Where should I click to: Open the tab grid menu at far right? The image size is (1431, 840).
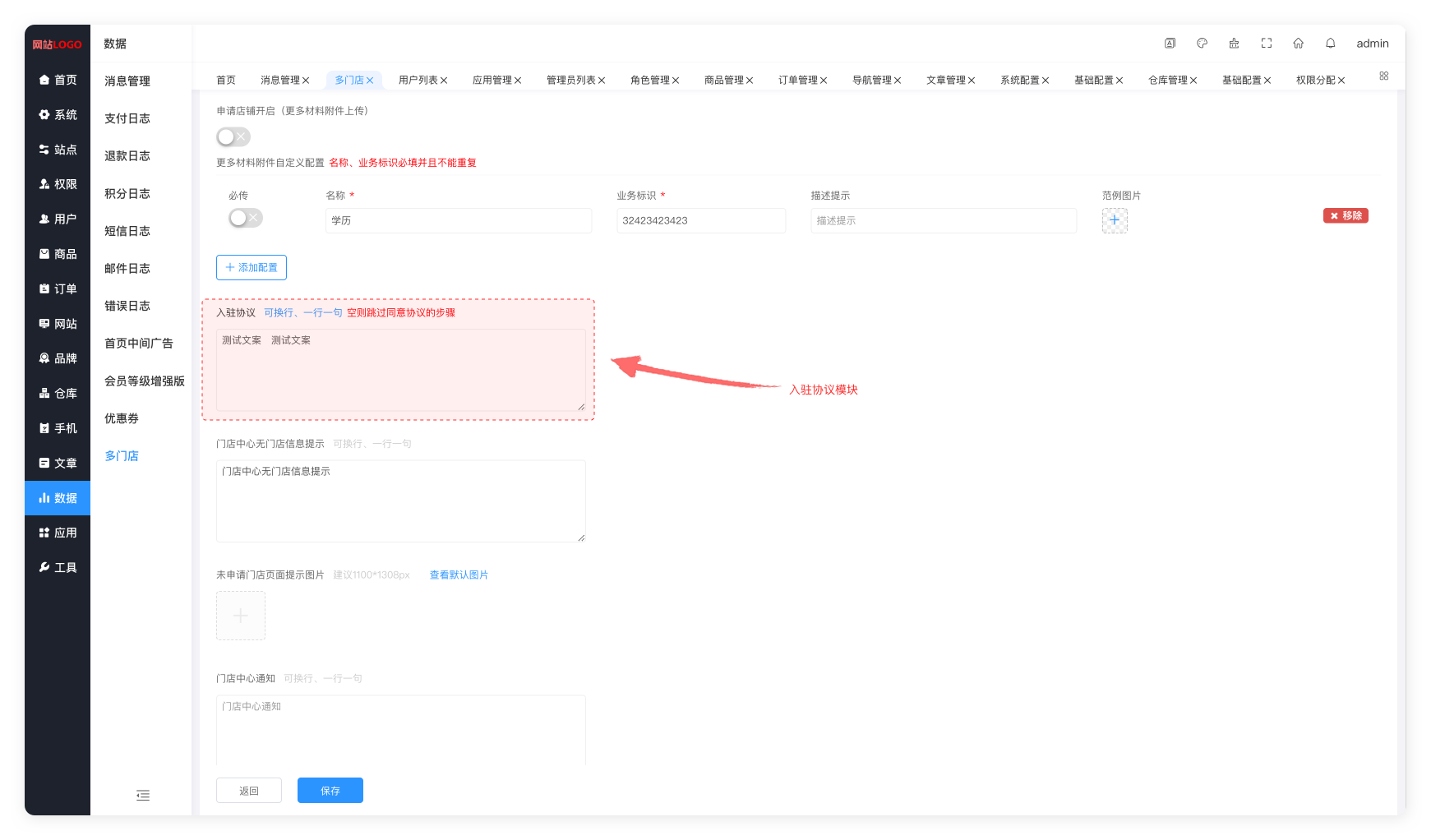click(x=1383, y=76)
